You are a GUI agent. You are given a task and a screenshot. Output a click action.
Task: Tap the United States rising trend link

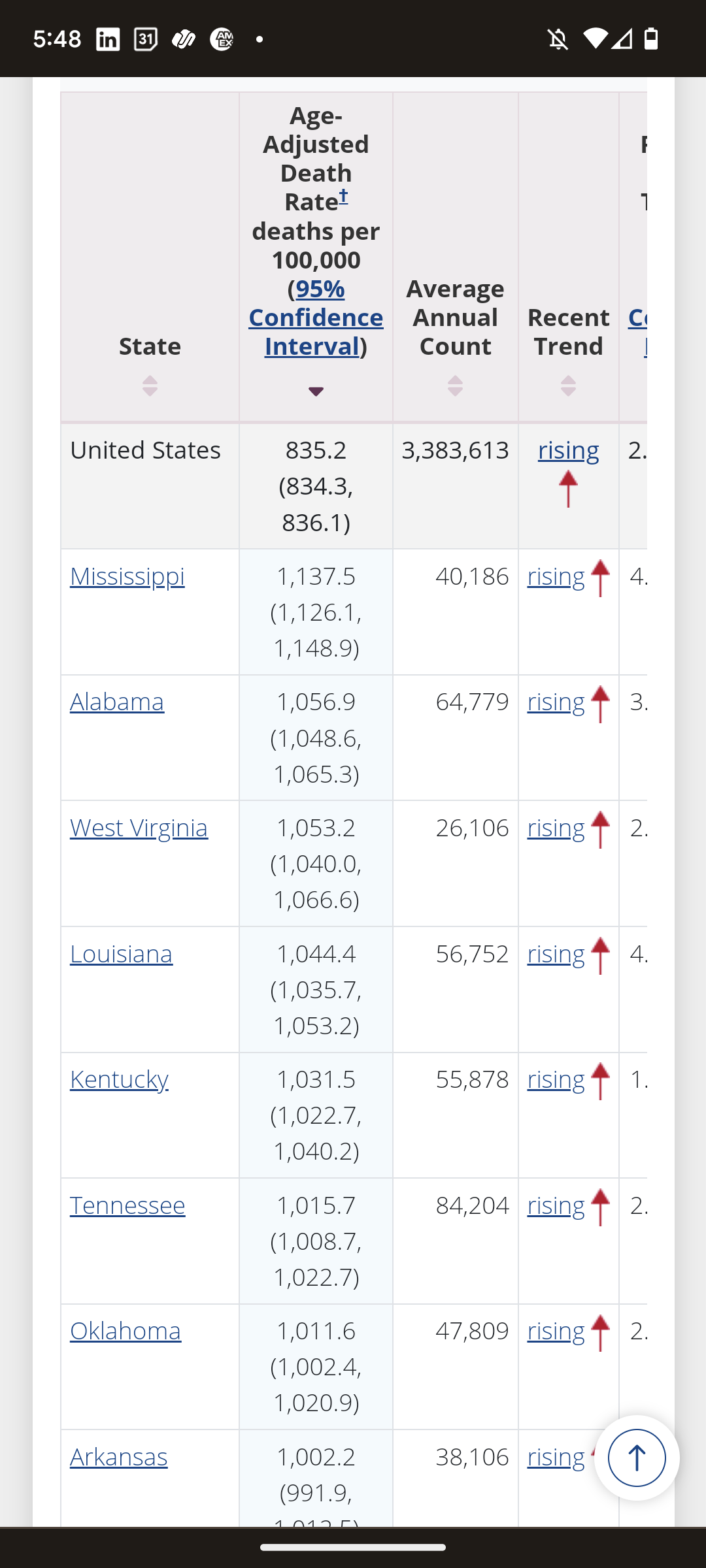[x=568, y=450]
